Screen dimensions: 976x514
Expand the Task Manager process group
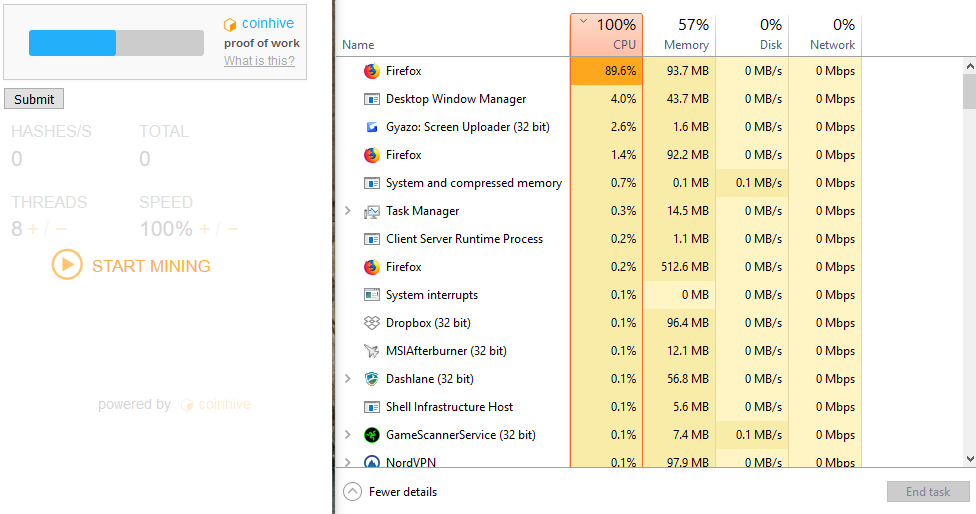click(347, 211)
